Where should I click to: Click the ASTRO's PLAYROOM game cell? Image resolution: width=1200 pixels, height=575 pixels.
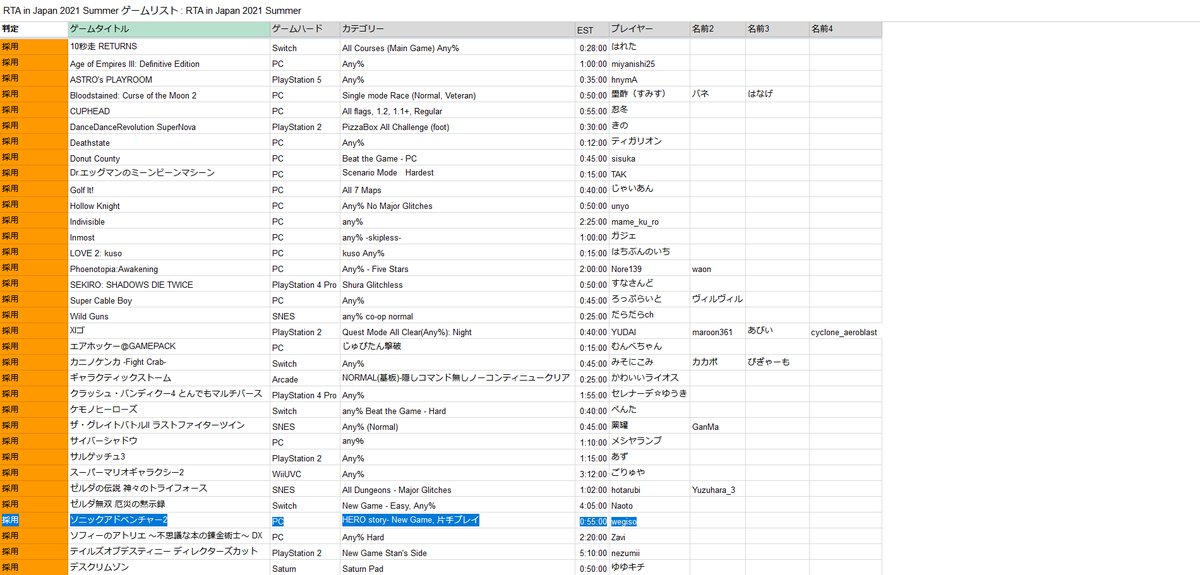coord(168,79)
